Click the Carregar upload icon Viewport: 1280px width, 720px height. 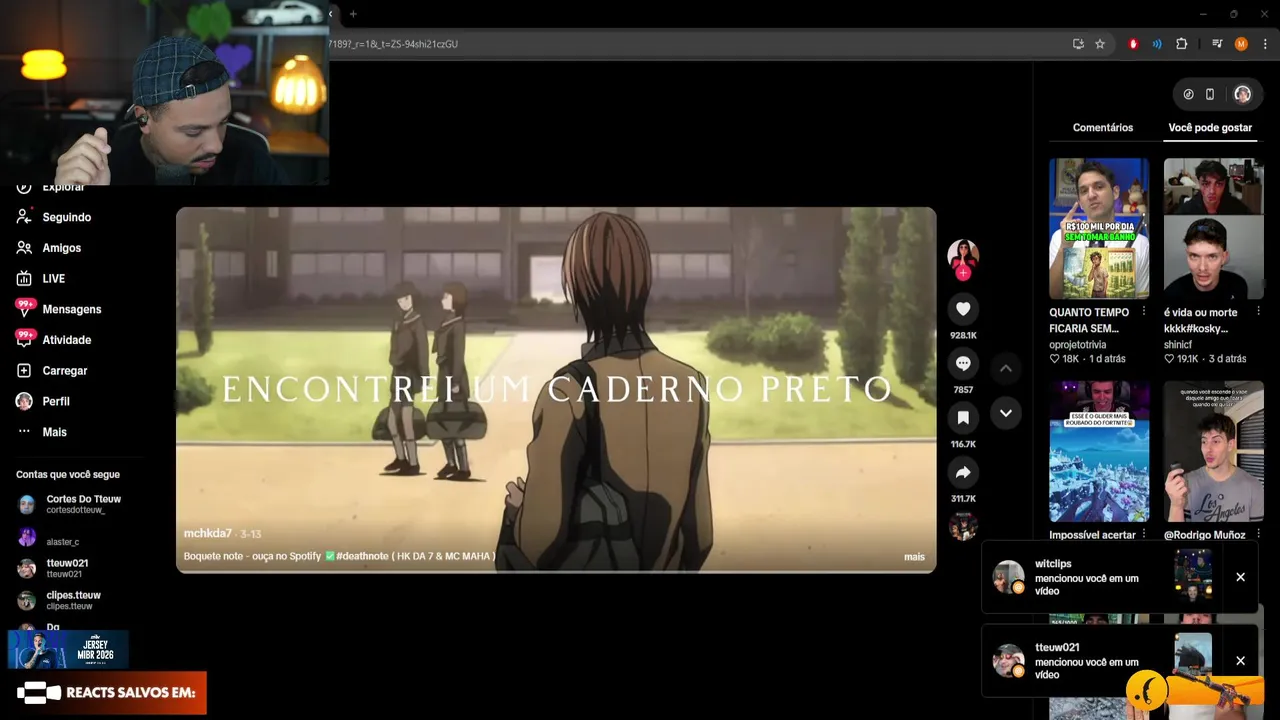coord(24,370)
